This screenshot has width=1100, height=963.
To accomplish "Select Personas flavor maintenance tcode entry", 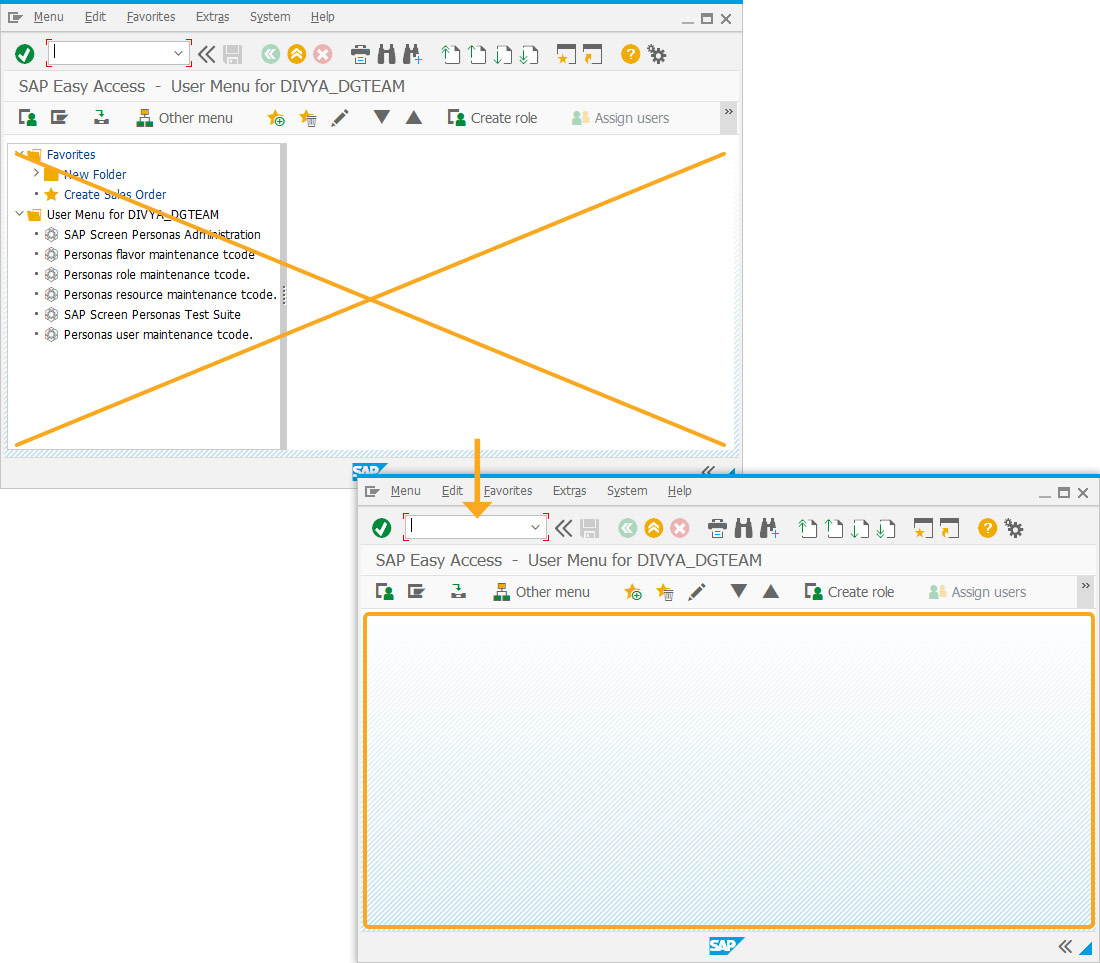I will (159, 255).
